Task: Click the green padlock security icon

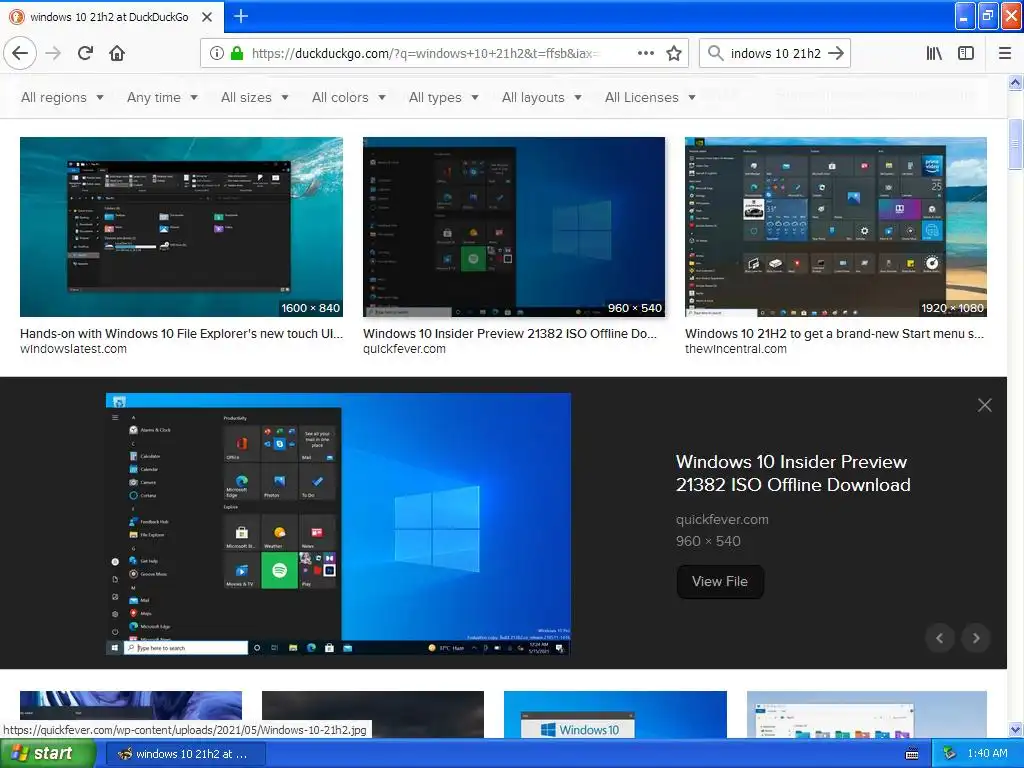Action: [x=237, y=53]
